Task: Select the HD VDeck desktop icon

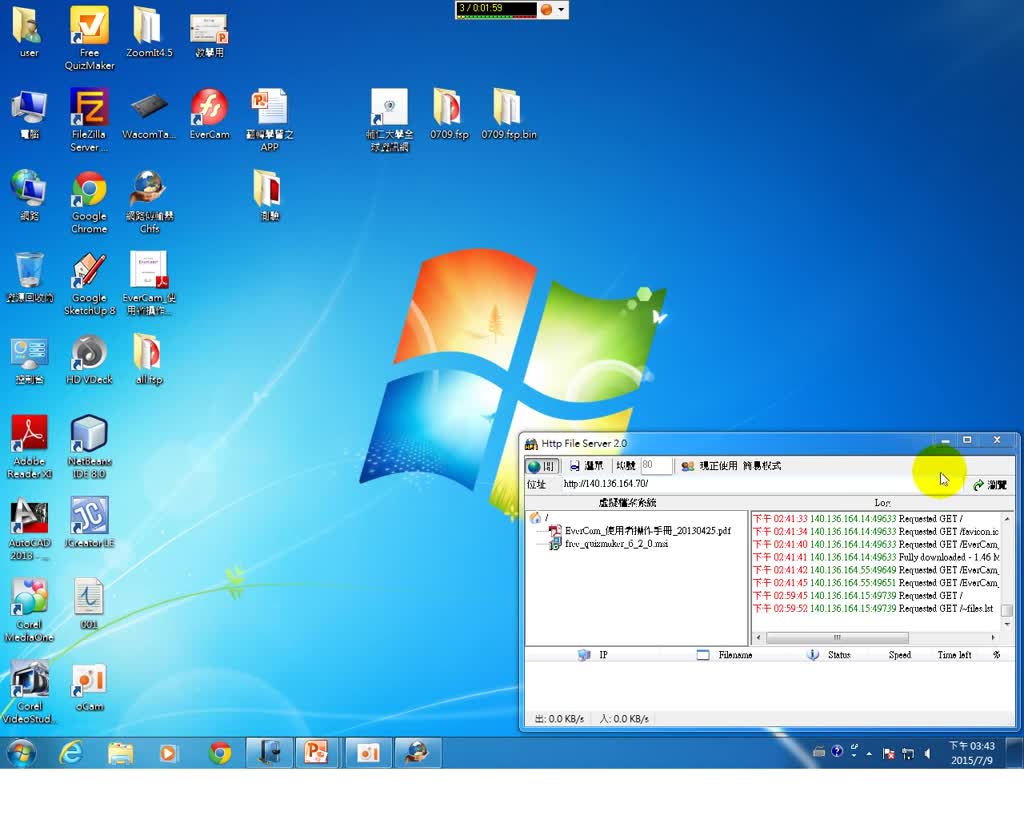Action: [x=89, y=360]
